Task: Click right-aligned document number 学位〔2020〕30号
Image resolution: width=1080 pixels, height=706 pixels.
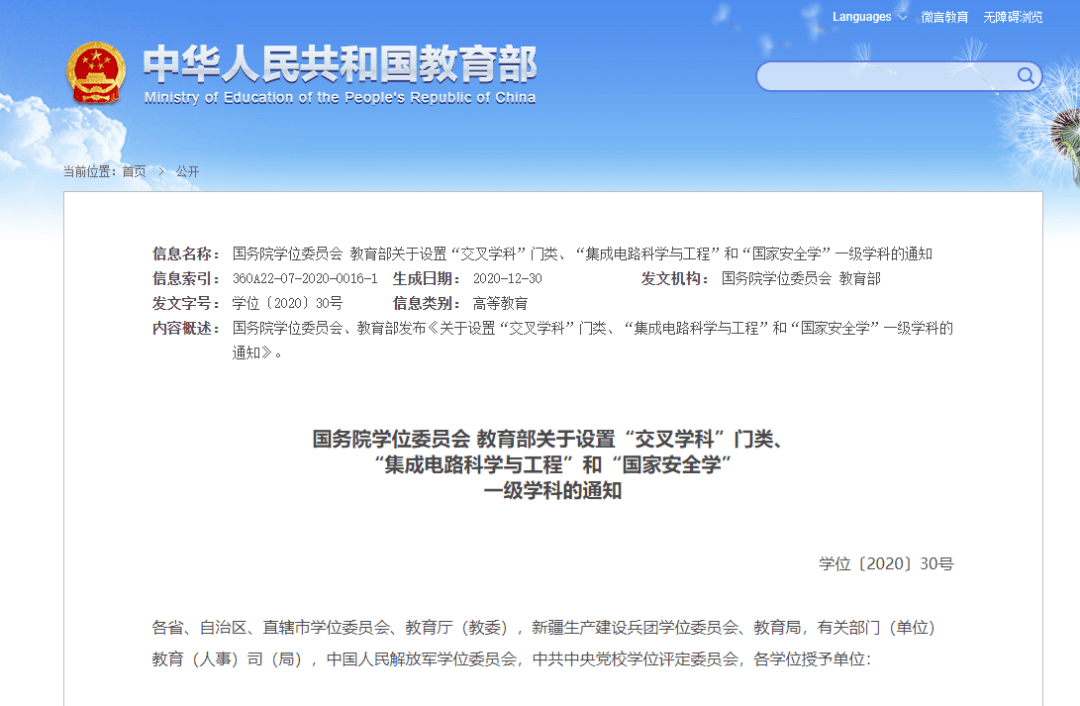Action: pos(886,564)
